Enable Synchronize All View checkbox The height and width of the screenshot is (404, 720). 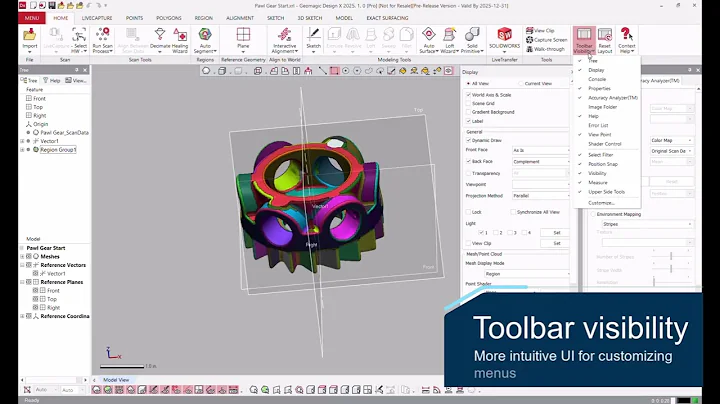513,212
